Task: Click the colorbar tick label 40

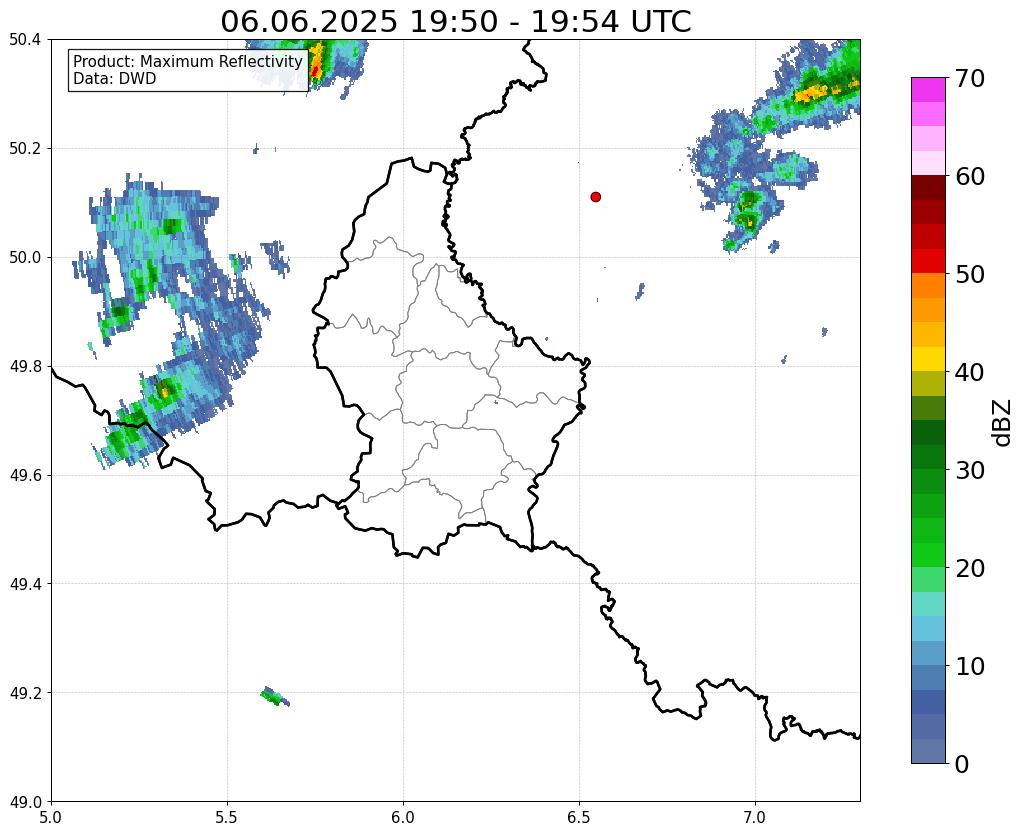Action: (970, 372)
